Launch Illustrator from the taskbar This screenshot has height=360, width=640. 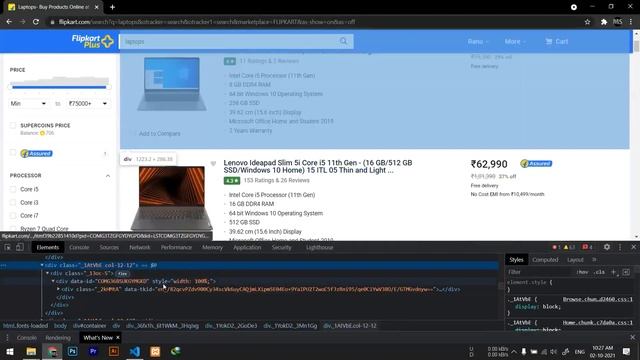coord(114,351)
